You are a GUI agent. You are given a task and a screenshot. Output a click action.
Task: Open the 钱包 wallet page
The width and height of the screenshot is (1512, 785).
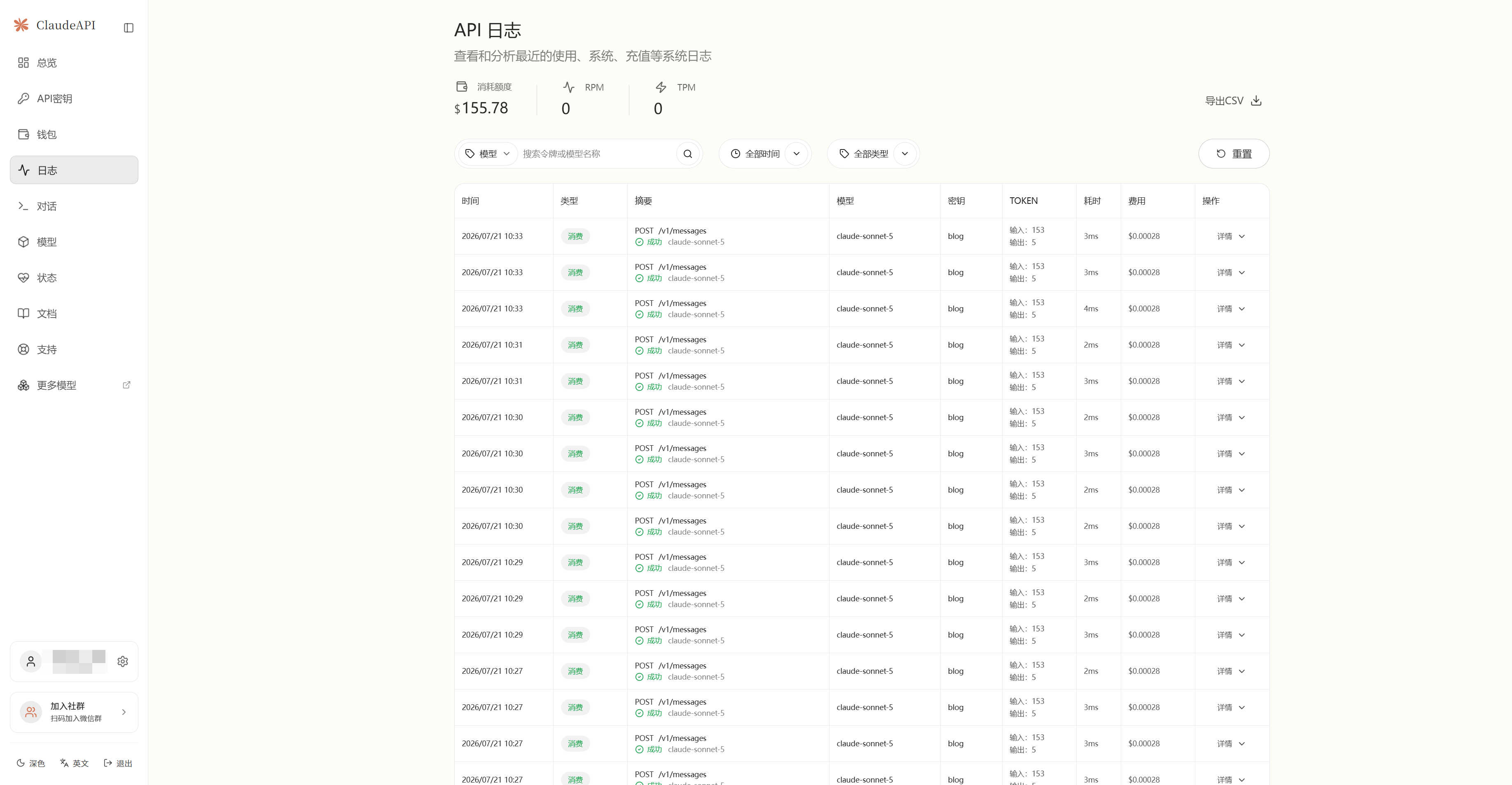[74, 134]
